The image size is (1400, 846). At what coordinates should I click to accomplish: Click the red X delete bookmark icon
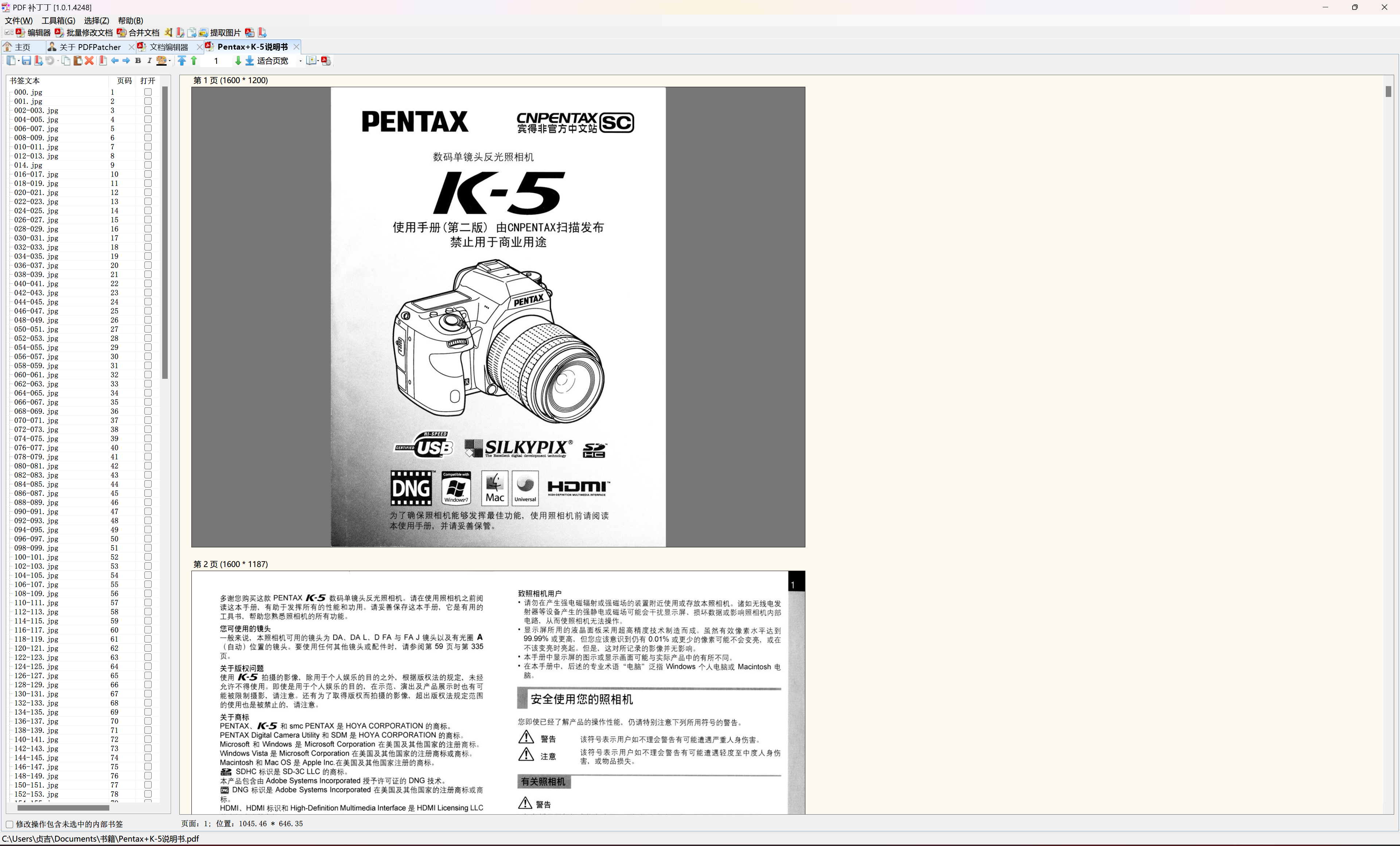(x=89, y=61)
